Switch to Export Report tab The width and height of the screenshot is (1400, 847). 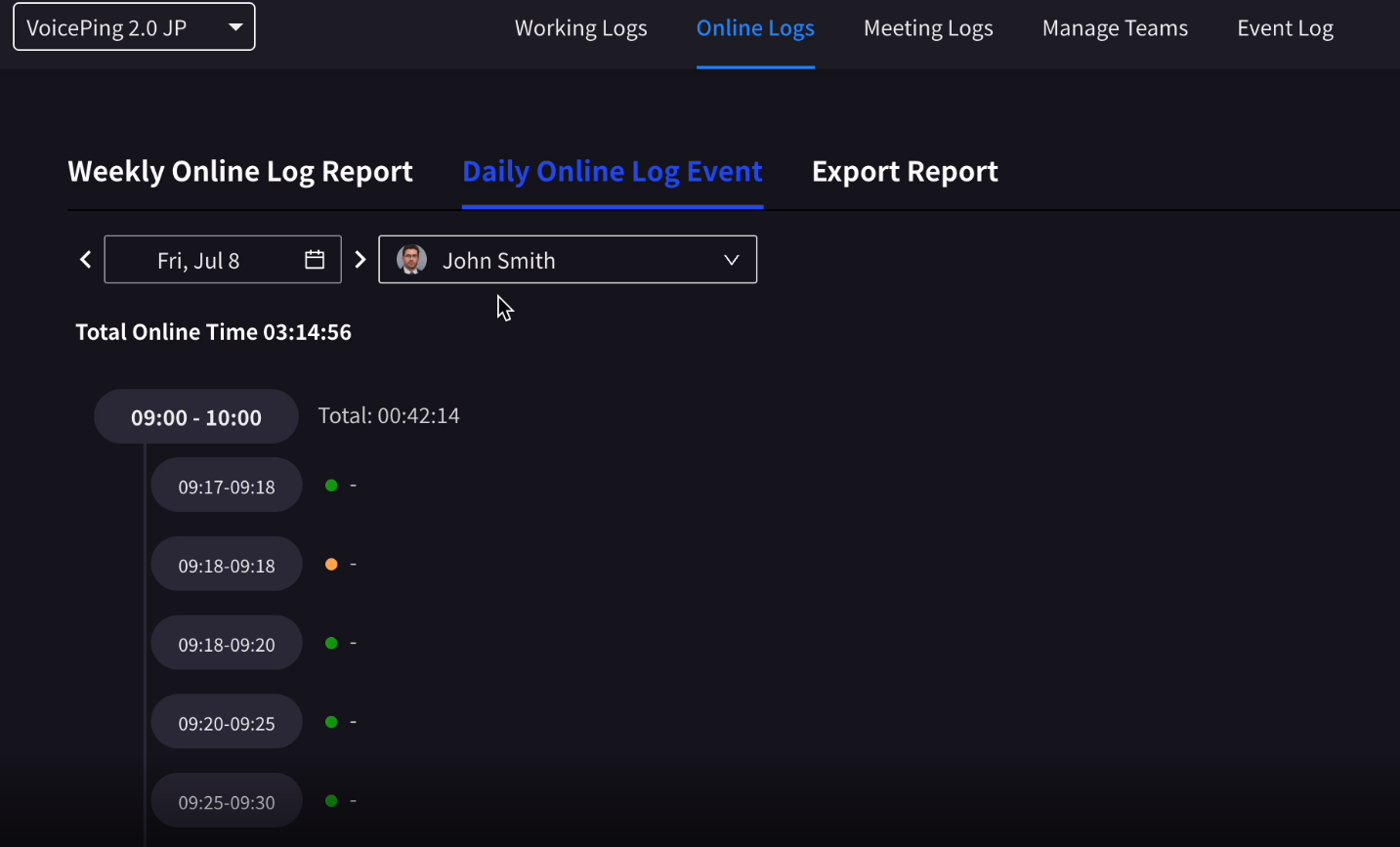pyautogui.click(x=905, y=172)
